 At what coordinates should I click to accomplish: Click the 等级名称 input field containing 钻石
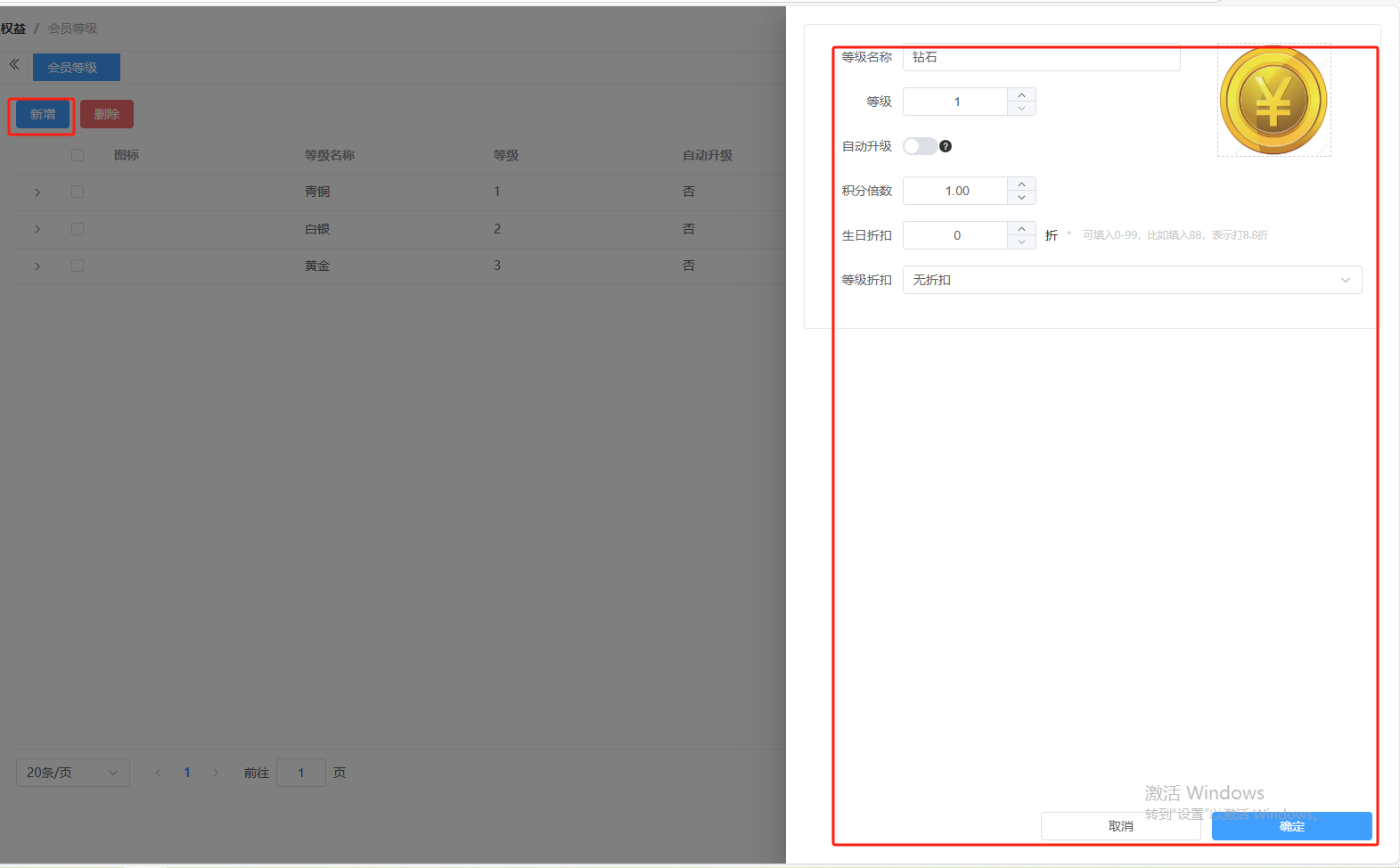1041,57
